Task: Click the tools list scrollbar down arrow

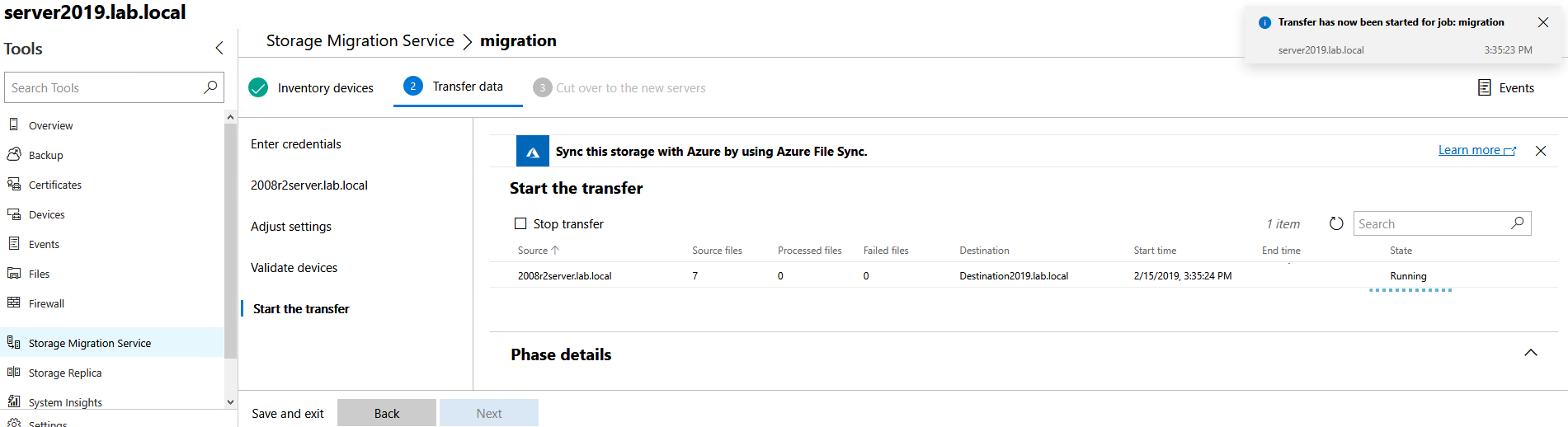Action: (x=230, y=402)
